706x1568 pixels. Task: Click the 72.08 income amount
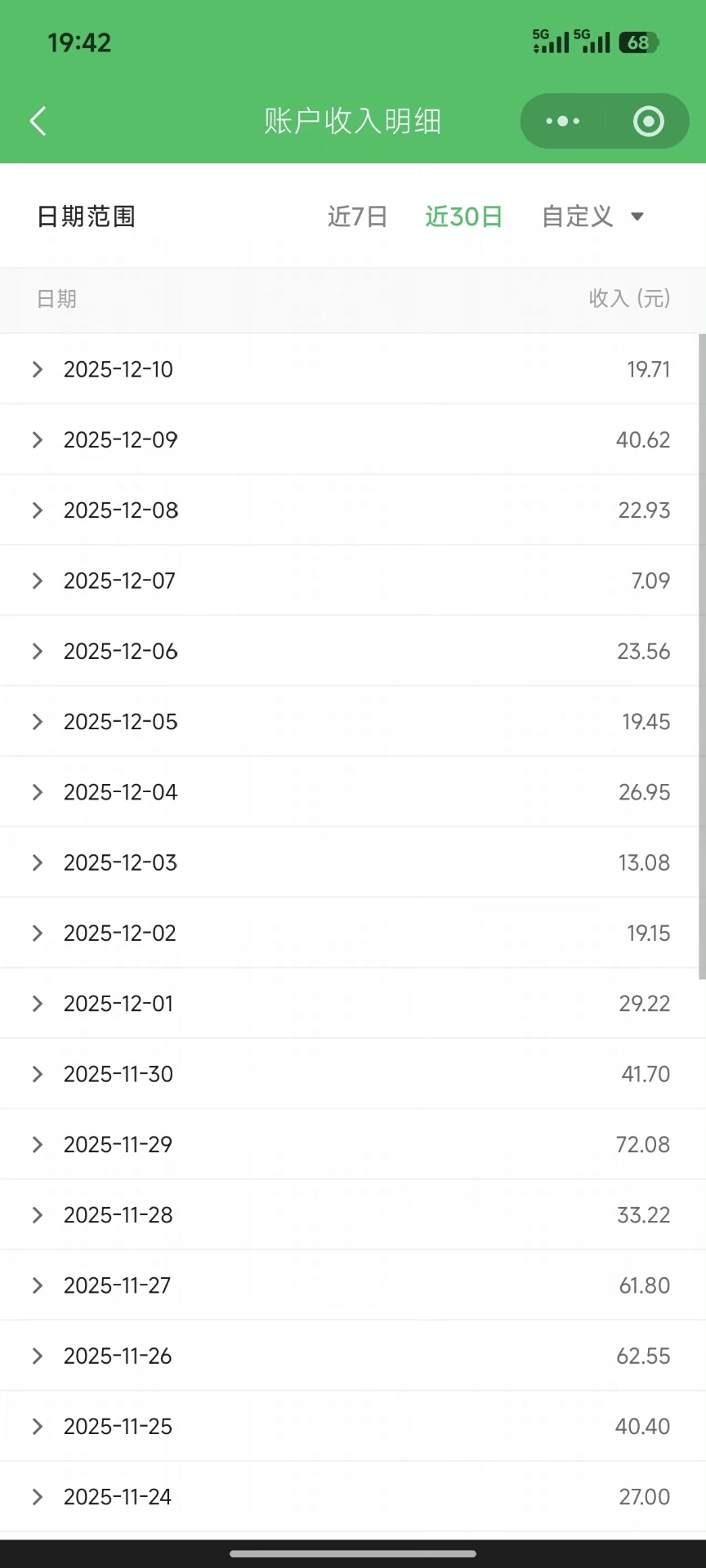point(642,1145)
